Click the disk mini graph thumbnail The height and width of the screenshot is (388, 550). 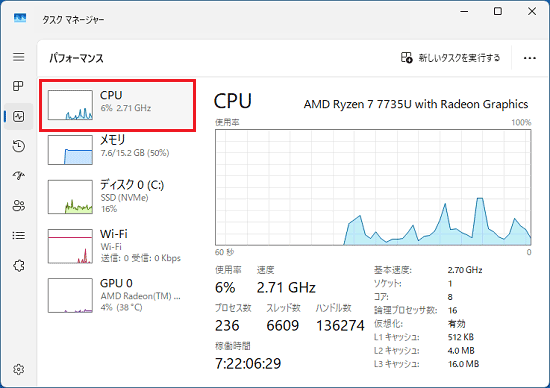coord(70,197)
